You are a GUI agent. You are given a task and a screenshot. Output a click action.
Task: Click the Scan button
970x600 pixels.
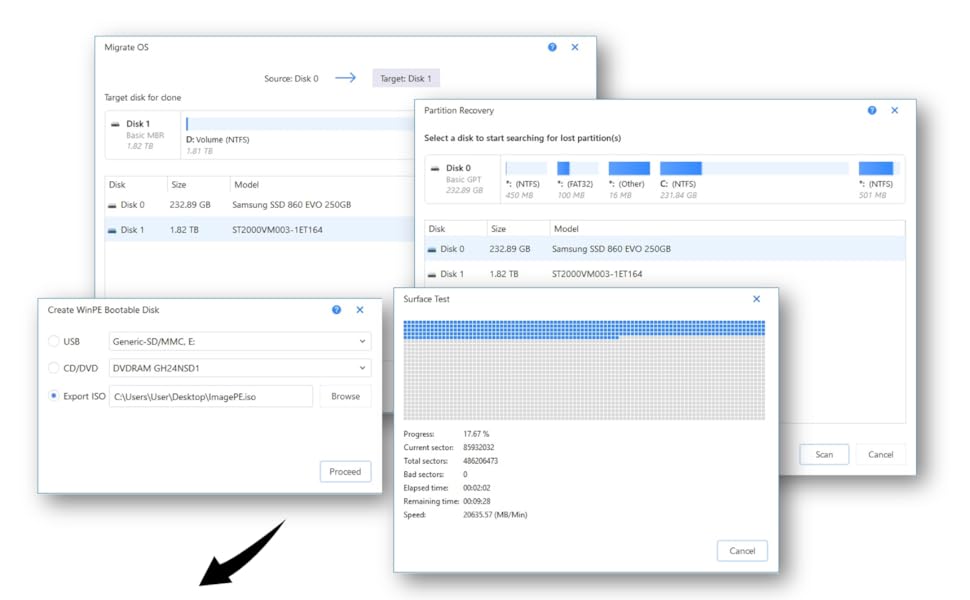pyautogui.click(x=823, y=454)
